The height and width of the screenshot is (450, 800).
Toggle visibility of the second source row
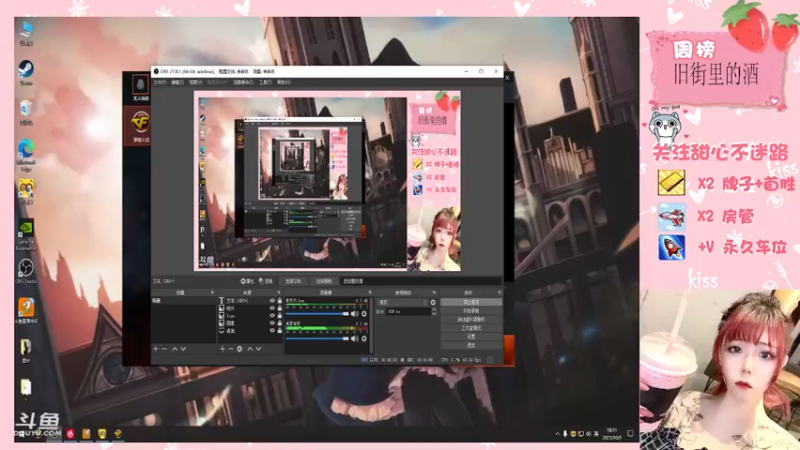272,308
